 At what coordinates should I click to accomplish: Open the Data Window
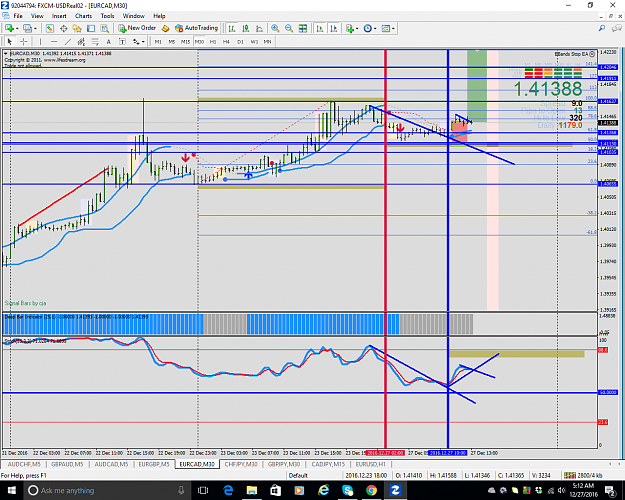tap(63, 28)
